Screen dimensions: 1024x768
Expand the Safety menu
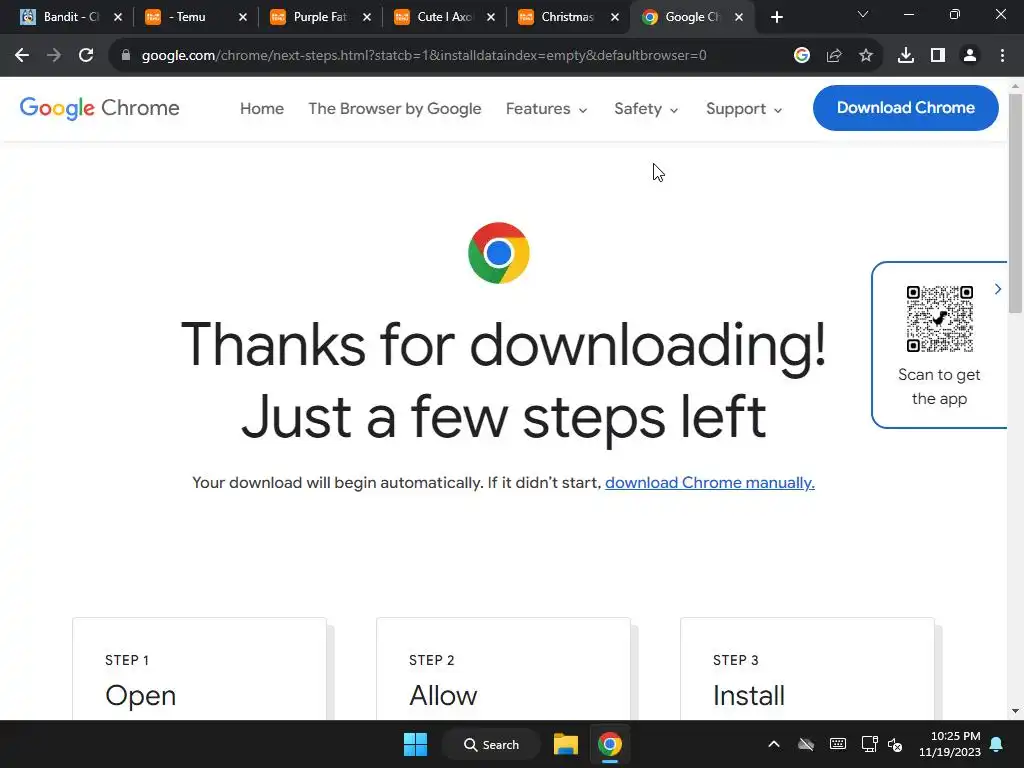tap(646, 108)
